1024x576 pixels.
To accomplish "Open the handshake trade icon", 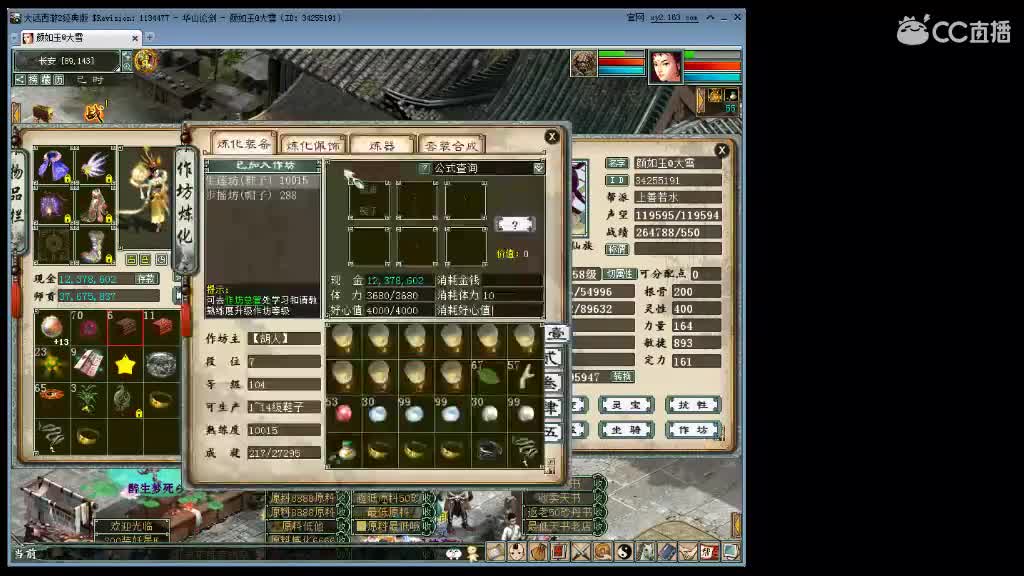I will tap(688, 552).
